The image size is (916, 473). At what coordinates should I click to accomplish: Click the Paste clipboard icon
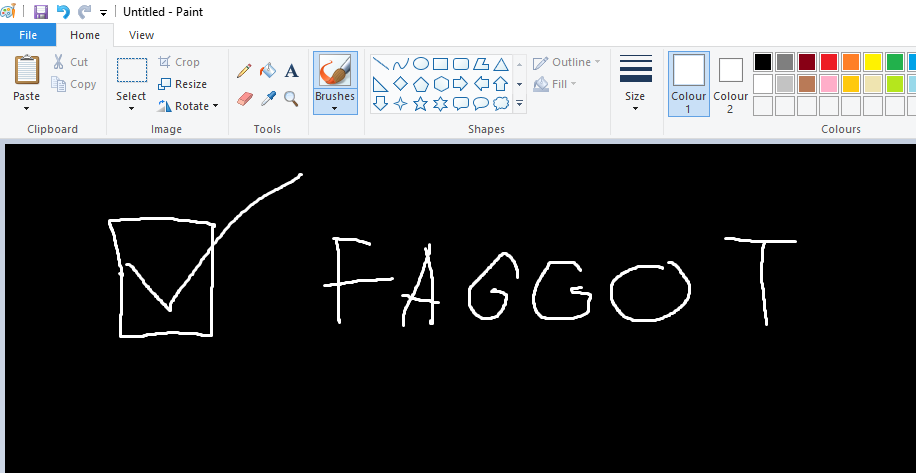click(x=27, y=70)
